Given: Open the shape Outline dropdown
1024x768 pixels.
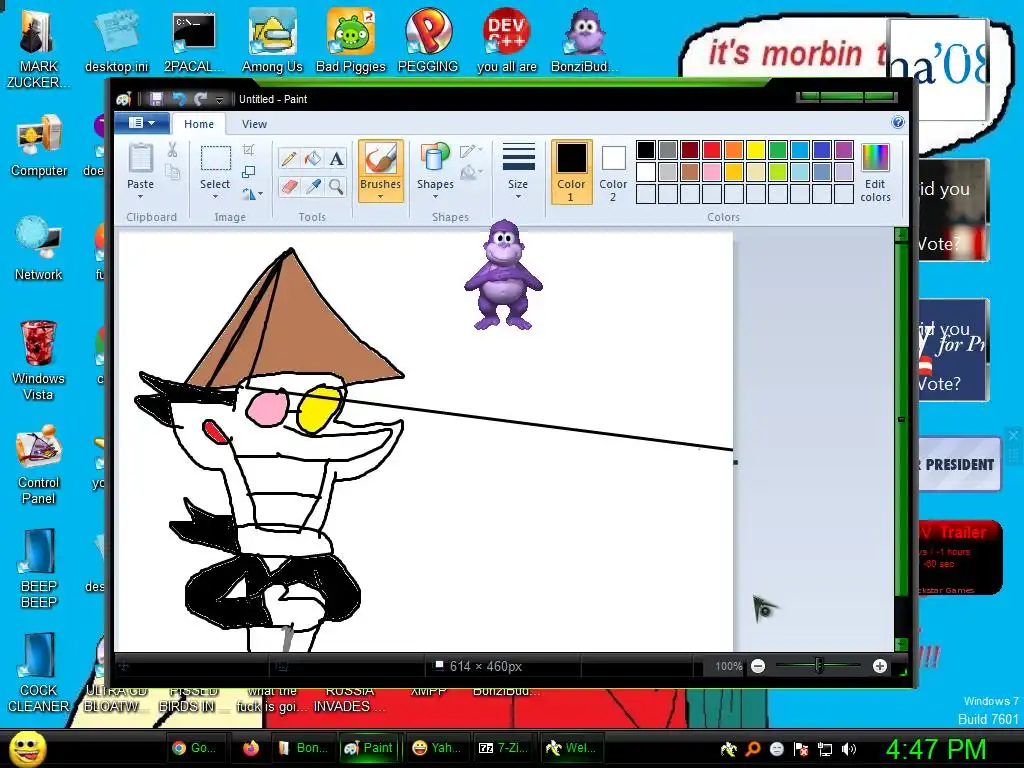Looking at the screenshot, I should pos(472,151).
